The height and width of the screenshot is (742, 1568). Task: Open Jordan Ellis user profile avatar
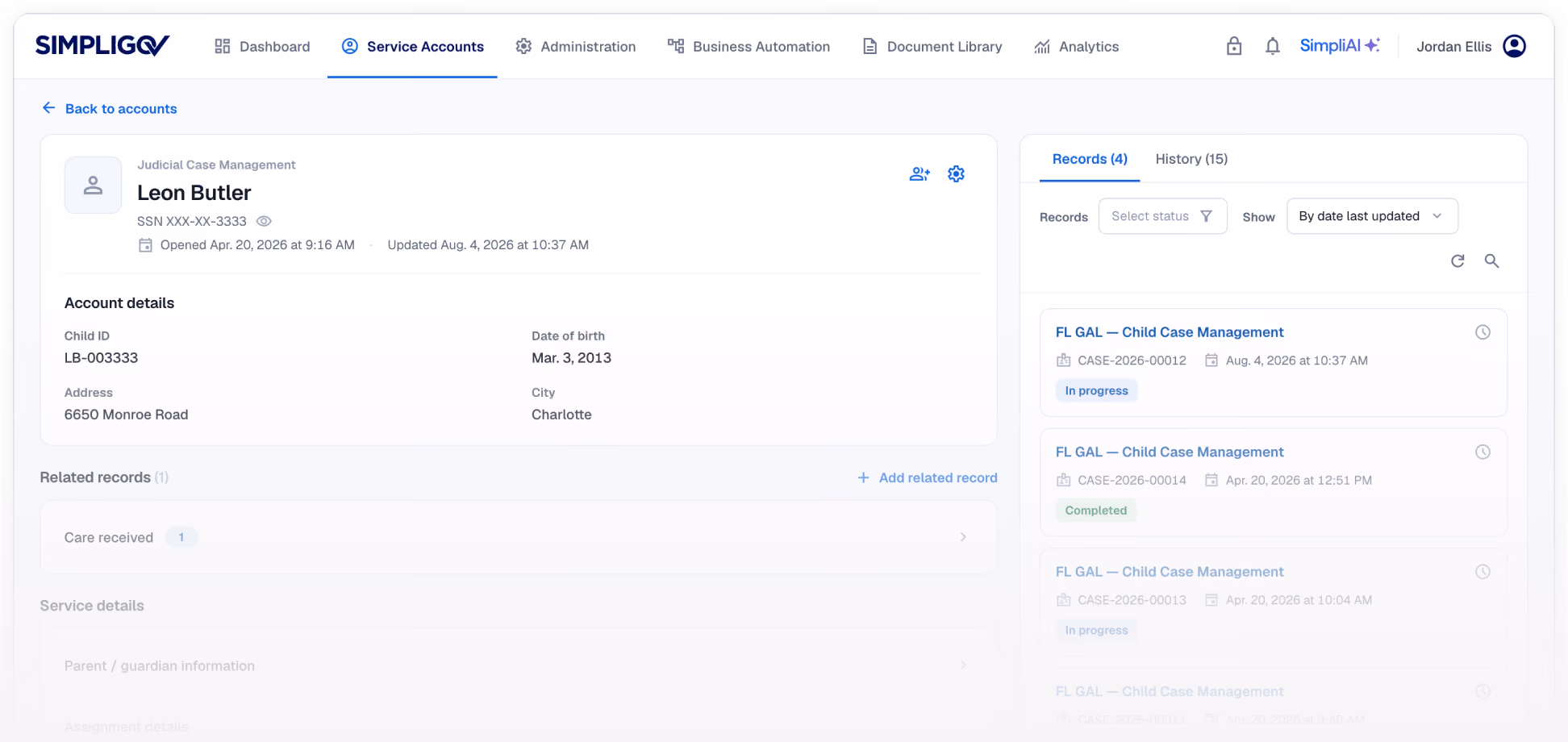[x=1515, y=46]
